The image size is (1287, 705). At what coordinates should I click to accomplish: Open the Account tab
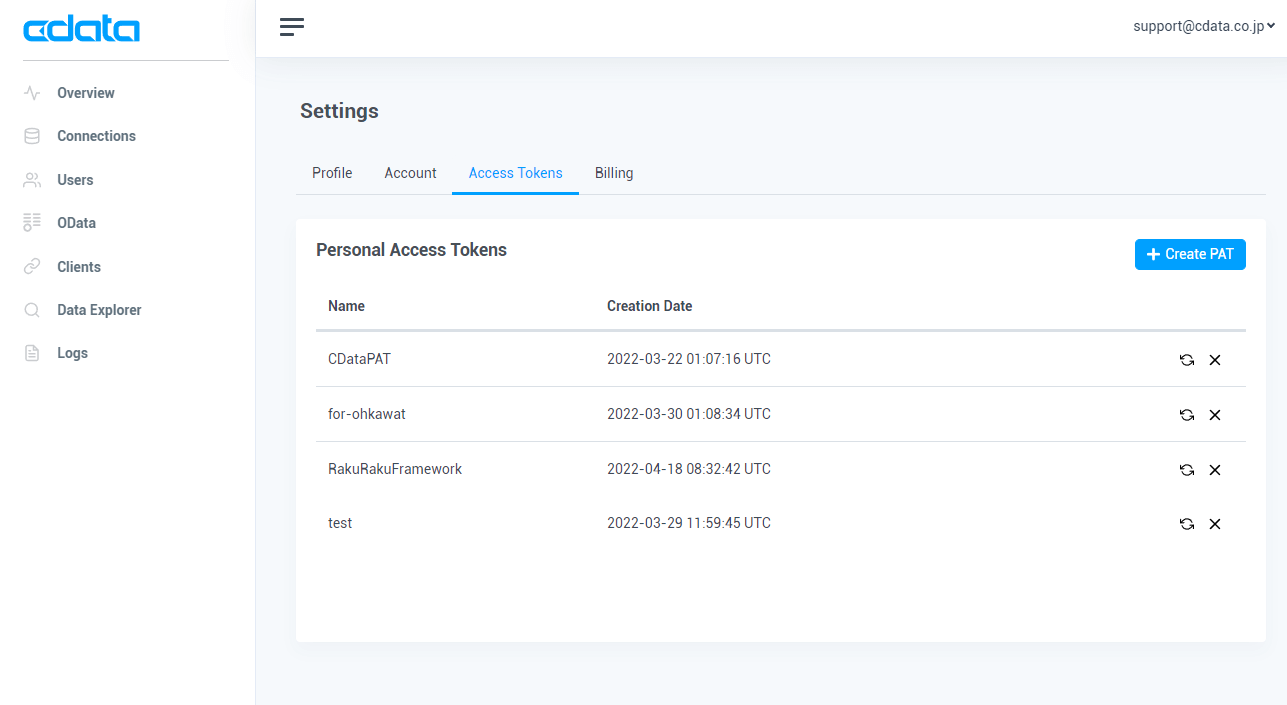(x=410, y=173)
